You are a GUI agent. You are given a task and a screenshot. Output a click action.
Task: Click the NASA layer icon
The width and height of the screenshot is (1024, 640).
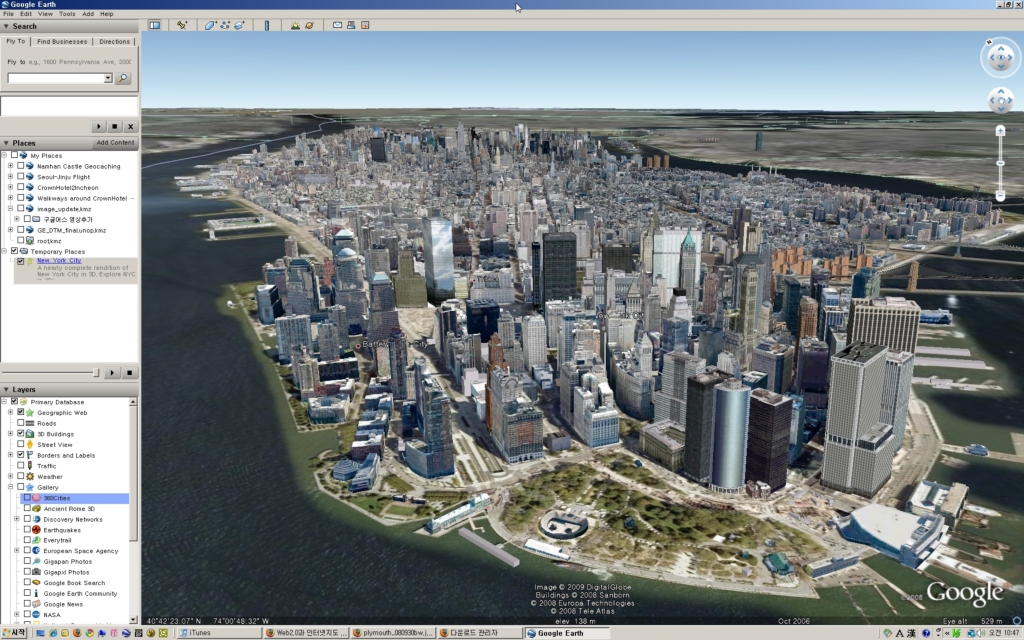coord(37,615)
